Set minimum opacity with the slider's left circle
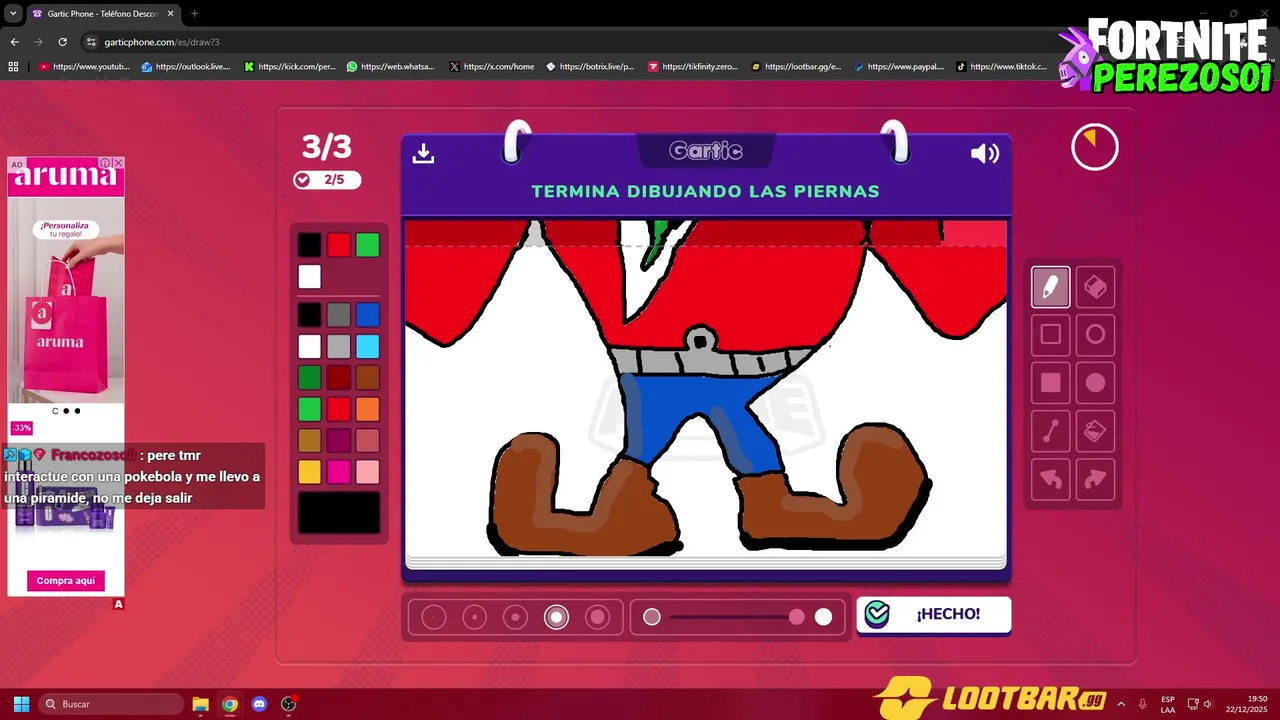 pos(652,617)
